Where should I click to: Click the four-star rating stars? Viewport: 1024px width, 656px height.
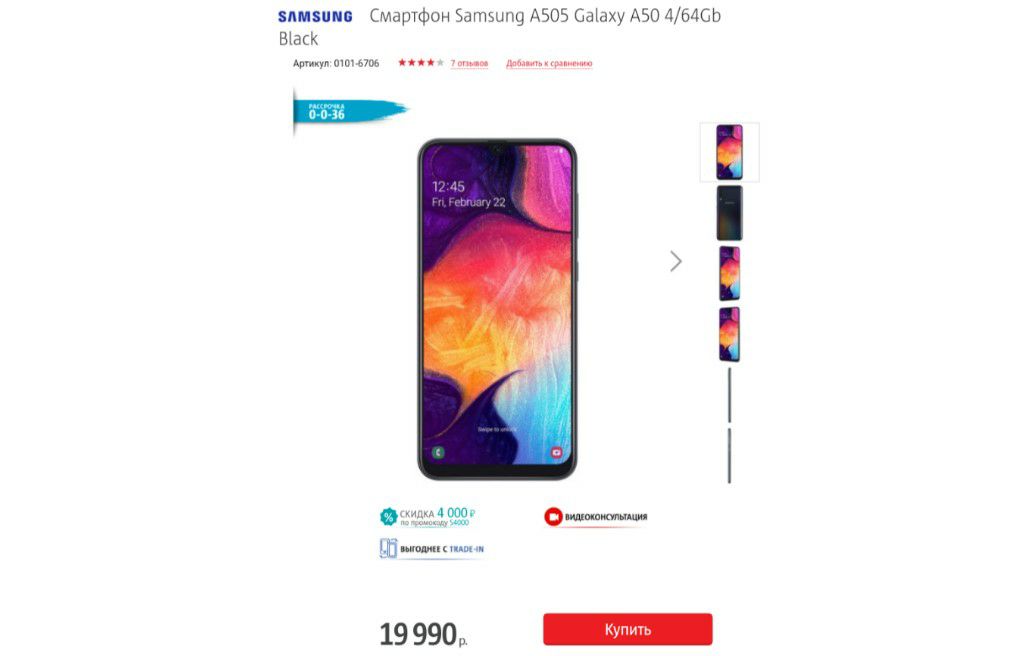[x=421, y=63]
